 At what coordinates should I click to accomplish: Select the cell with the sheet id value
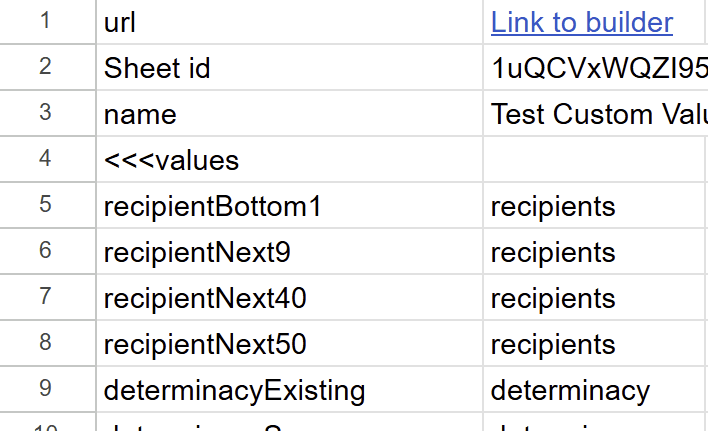596,67
